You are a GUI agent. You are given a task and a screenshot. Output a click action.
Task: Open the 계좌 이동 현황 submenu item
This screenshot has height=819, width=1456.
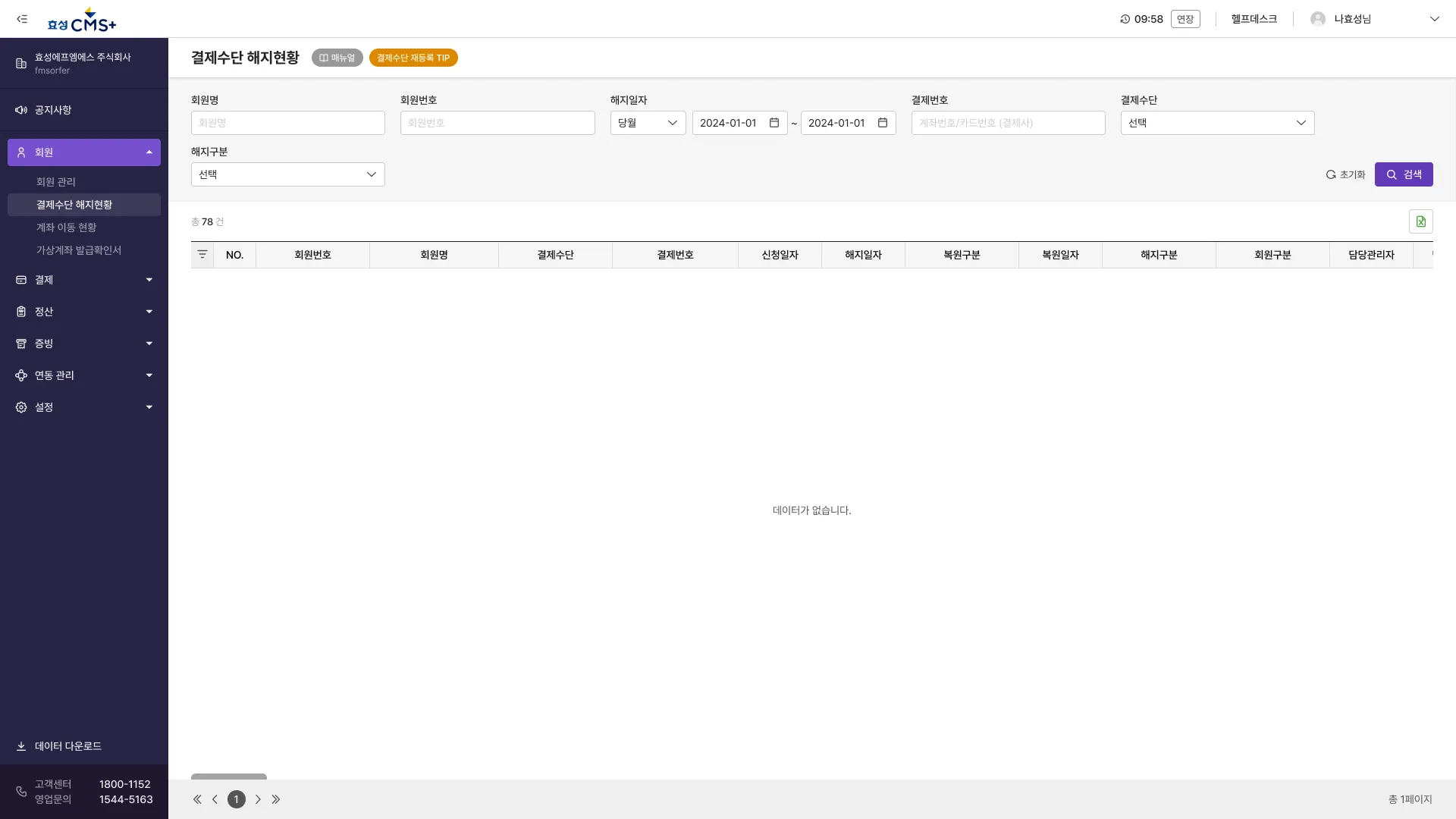67,227
